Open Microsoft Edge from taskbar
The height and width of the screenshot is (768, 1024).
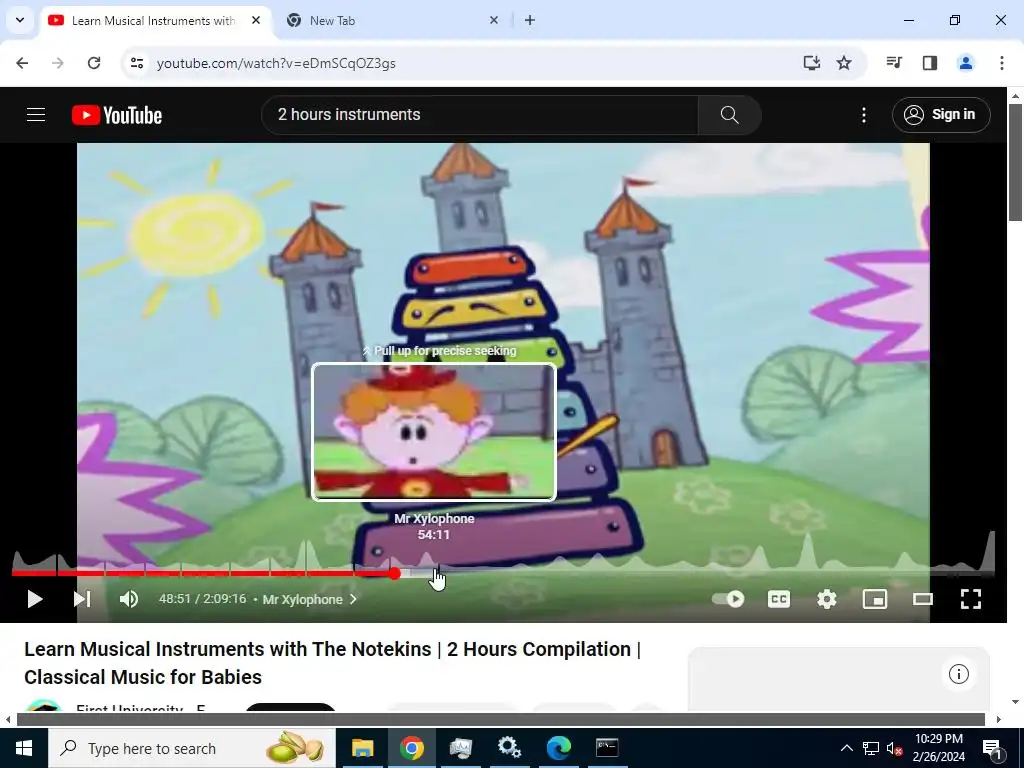558,748
